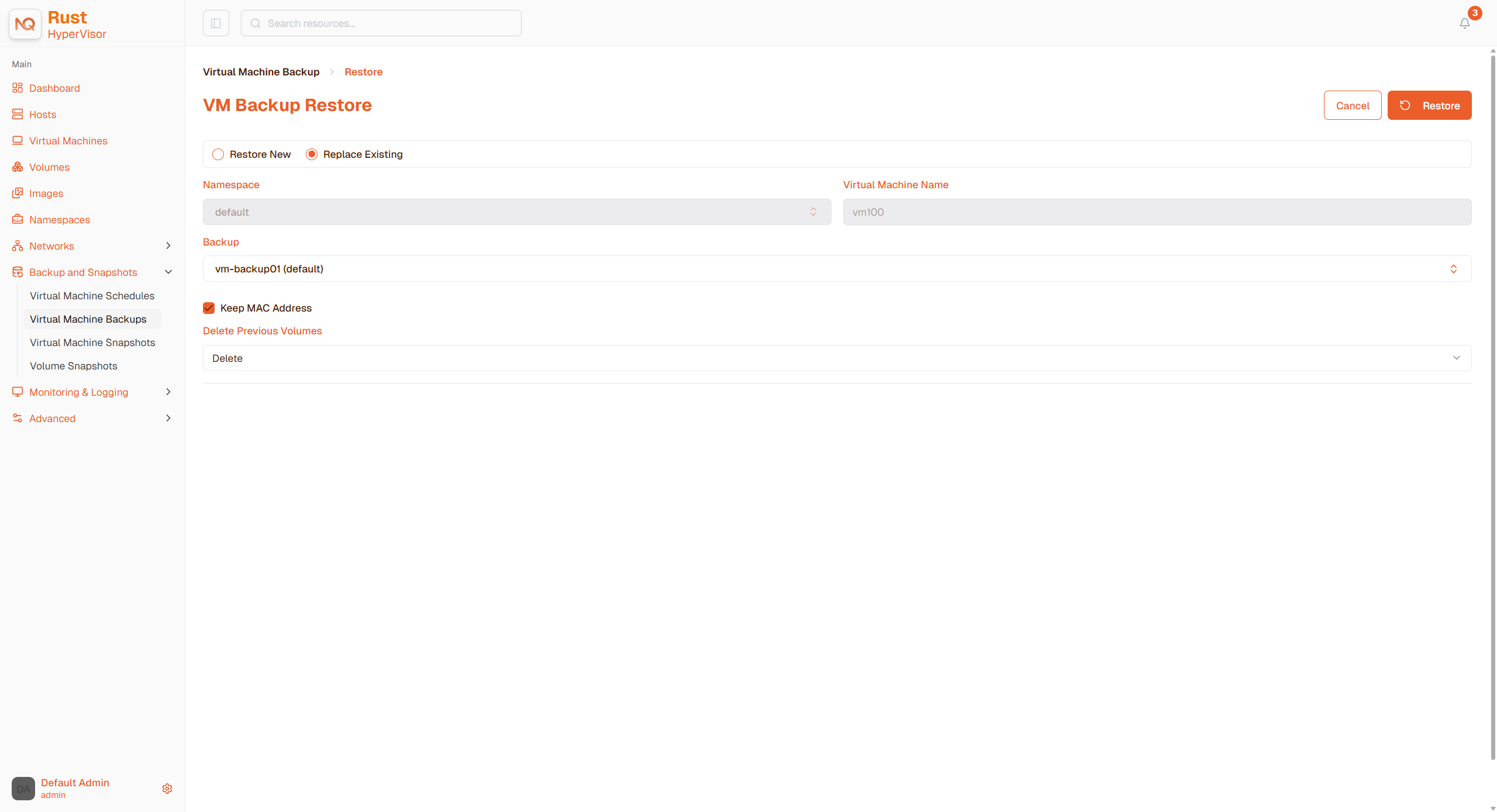Open the Backup vm-backup01 dropdown
This screenshot has width=1497, height=812.
(x=837, y=268)
